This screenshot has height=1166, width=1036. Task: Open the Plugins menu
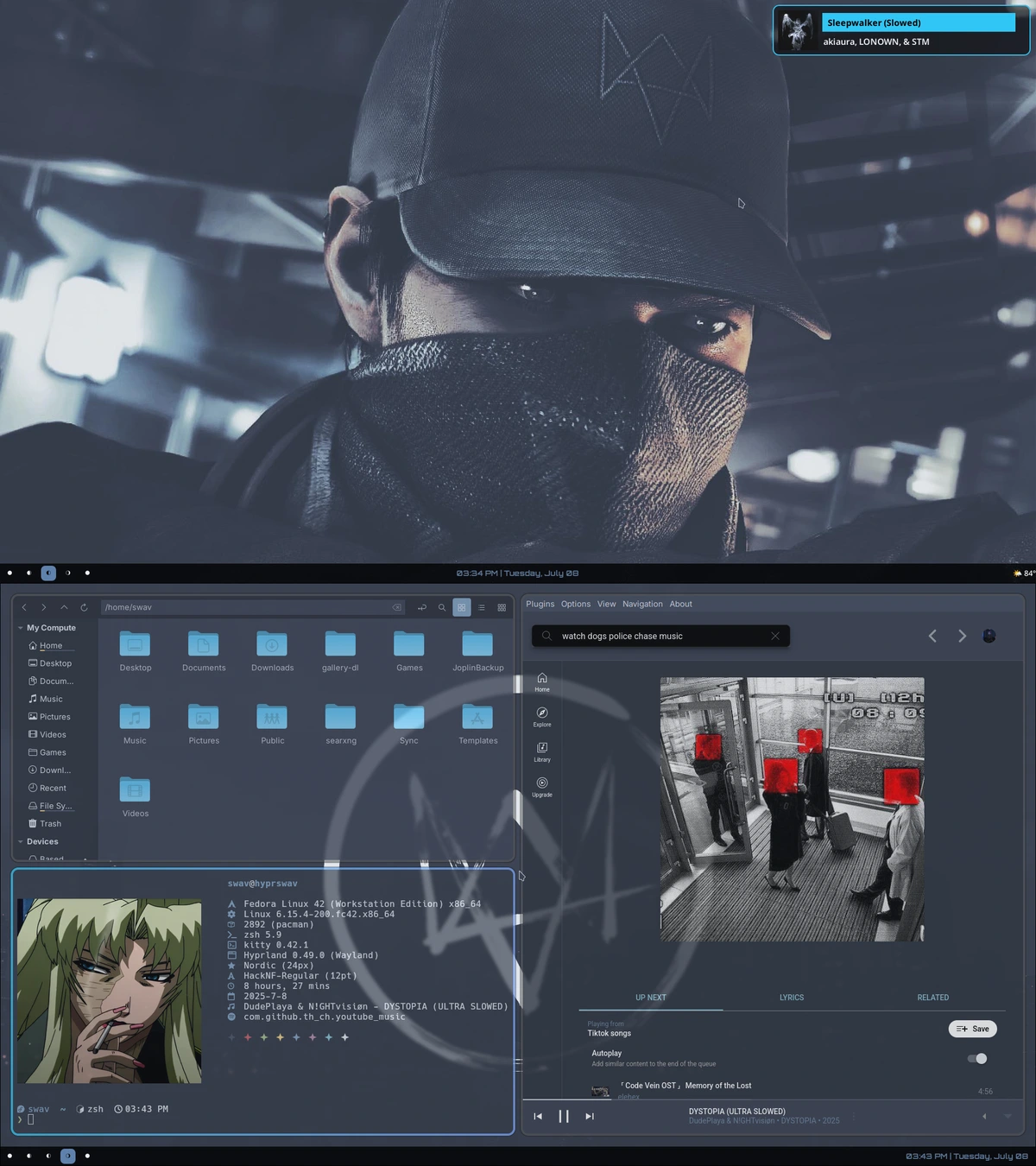tap(540, 604)
